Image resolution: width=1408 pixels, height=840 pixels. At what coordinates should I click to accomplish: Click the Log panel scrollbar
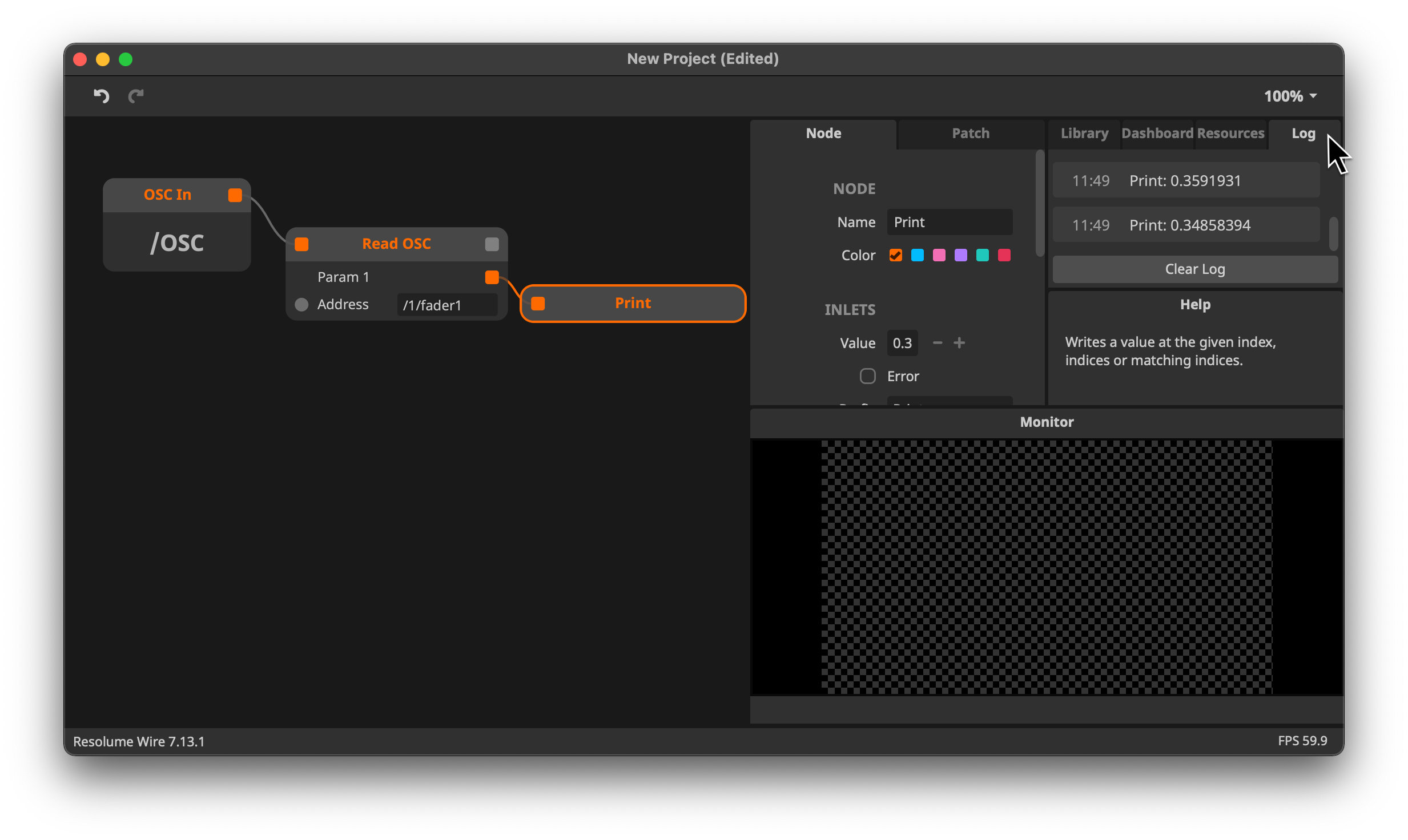coord(1333,233)
